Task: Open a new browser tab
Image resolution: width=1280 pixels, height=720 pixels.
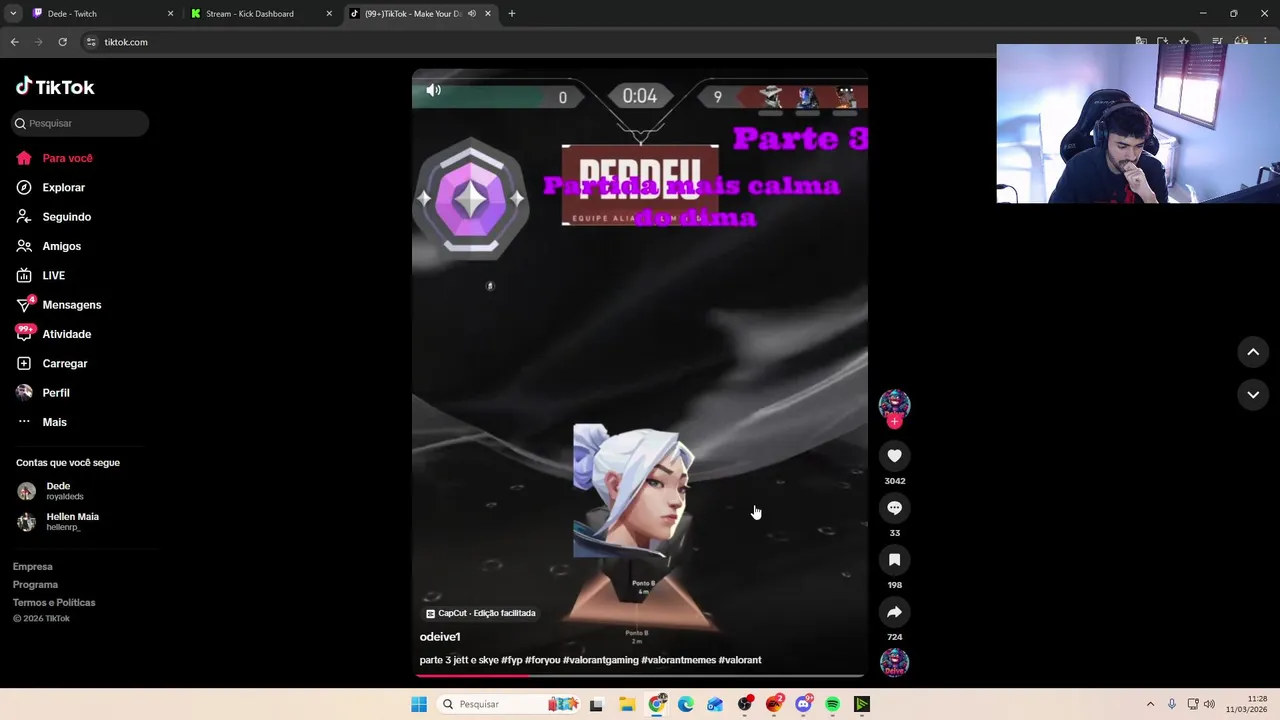Action: (x=512, y=14)
